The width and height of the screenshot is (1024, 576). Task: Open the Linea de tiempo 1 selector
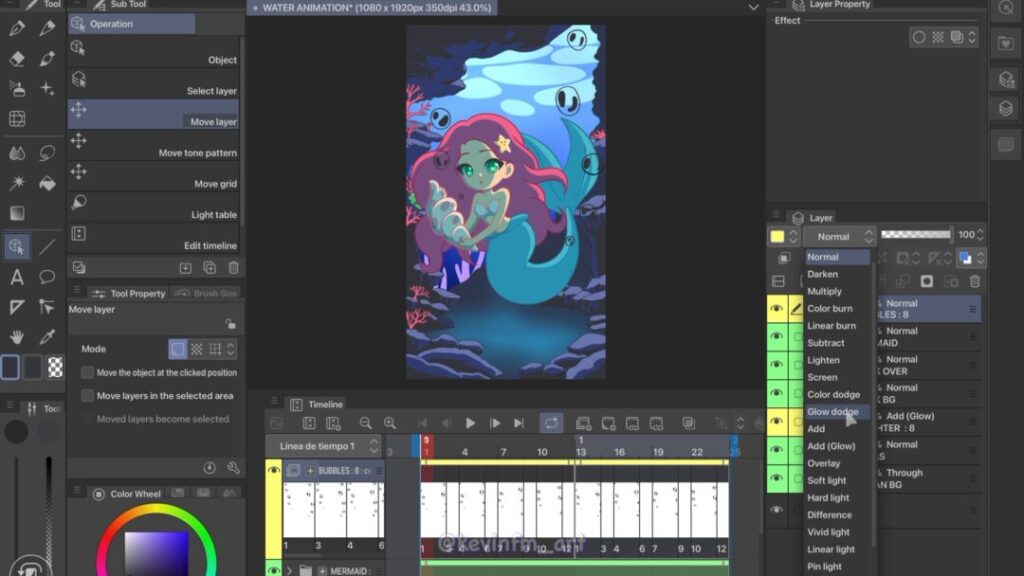[x=323, y=446]
